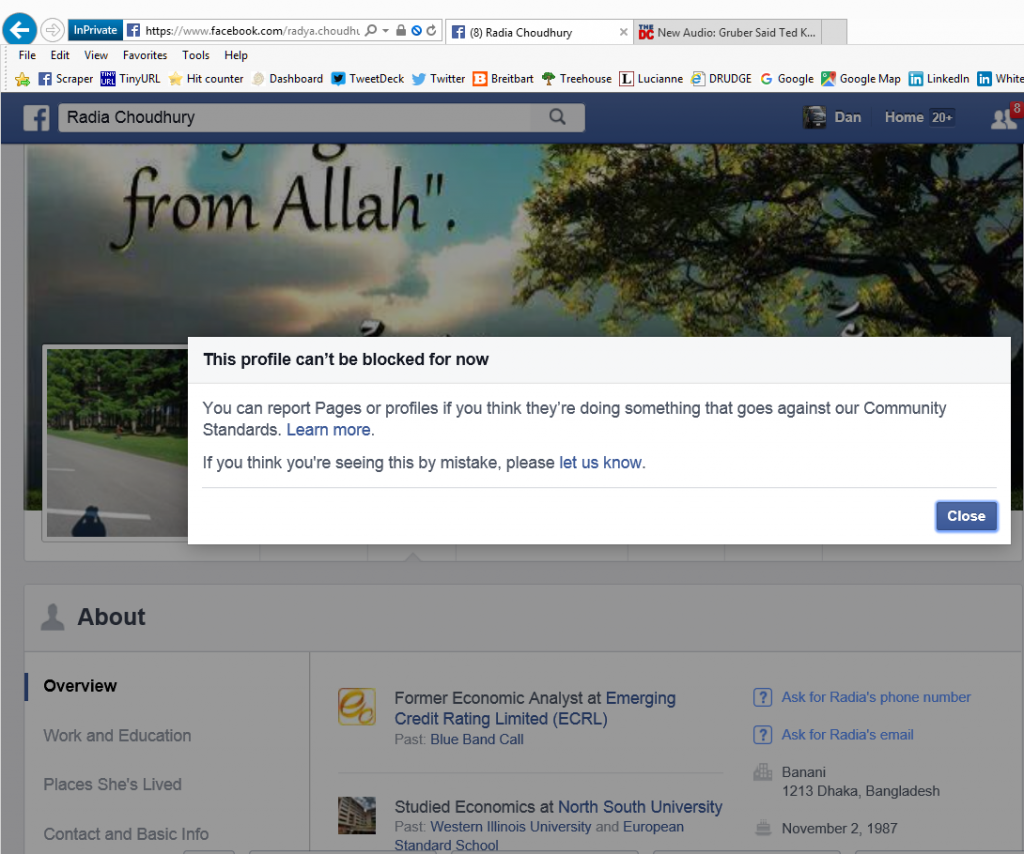The image size is (1024, 854).
Task: Click the About heading
Action: coord(112,618)
